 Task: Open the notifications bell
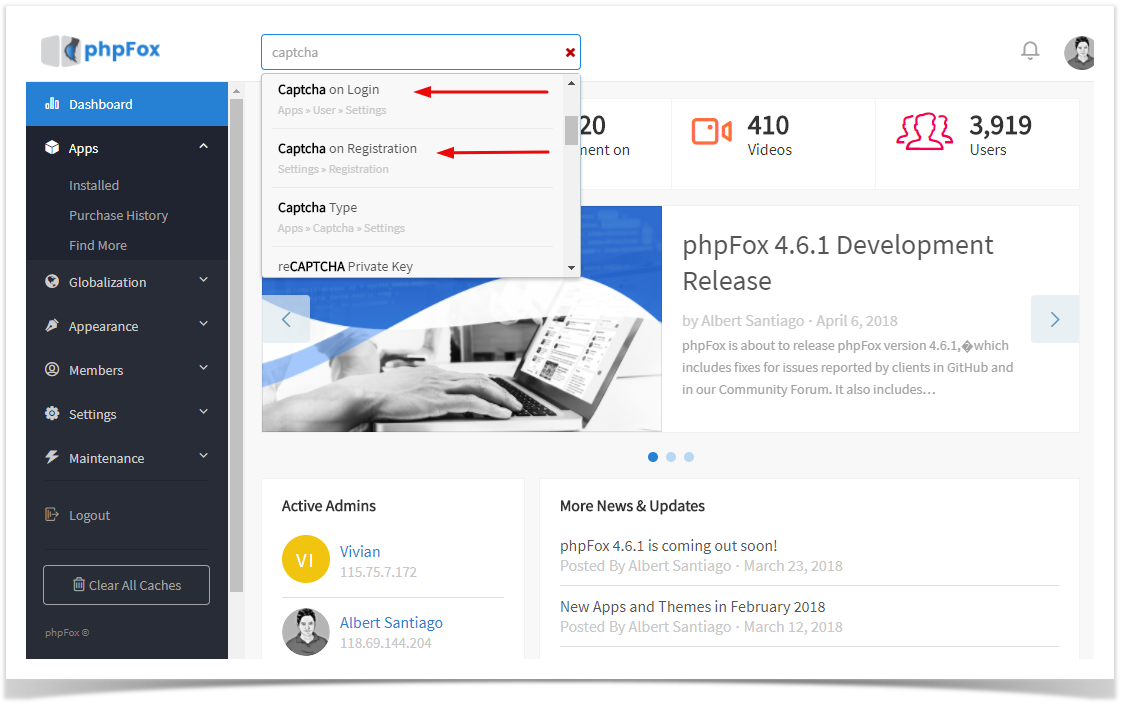pyautogui.click(x=1030, y=50)
